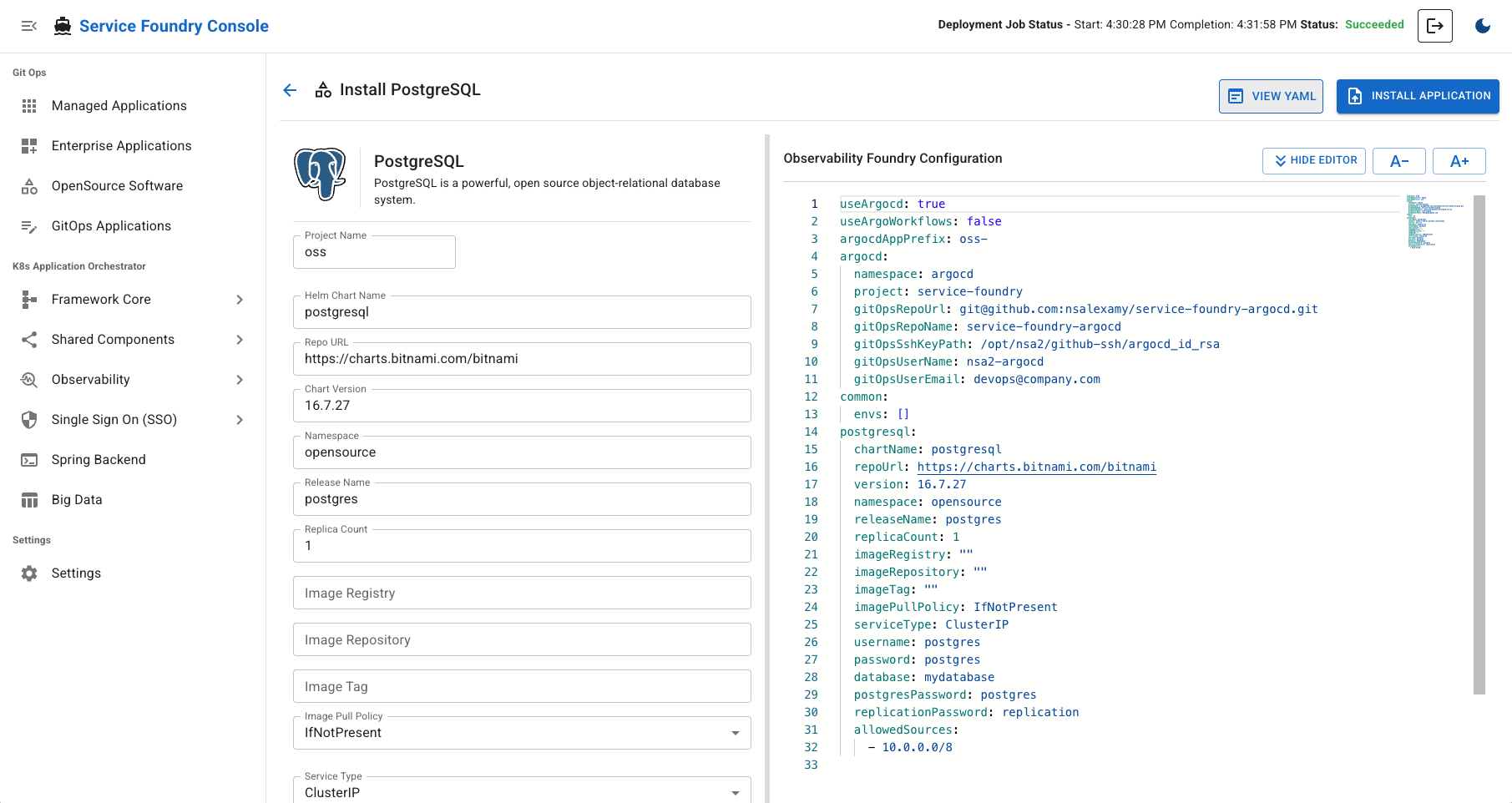Open the Service Type dropdown

[522, 790]
